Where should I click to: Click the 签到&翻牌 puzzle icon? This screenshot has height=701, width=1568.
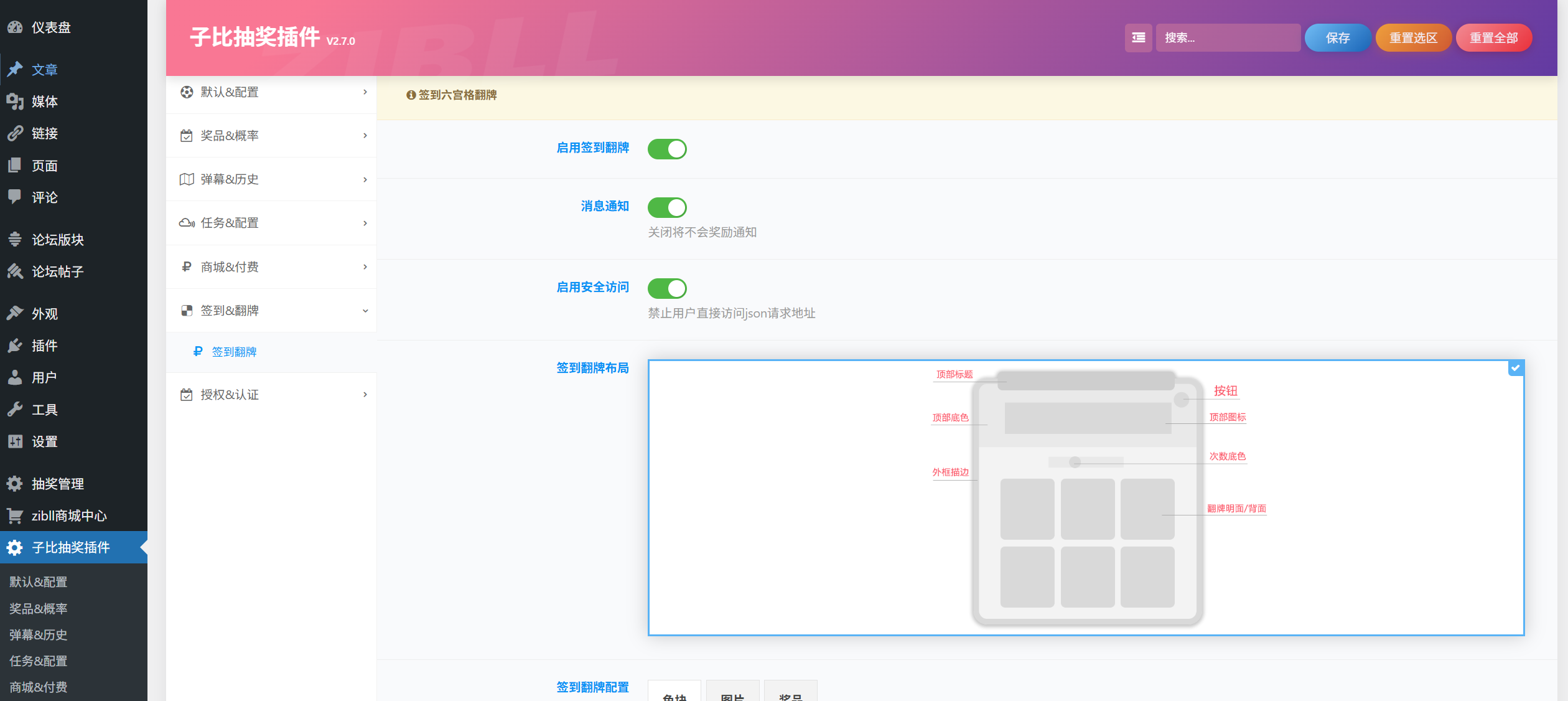[x=187, y=310]
